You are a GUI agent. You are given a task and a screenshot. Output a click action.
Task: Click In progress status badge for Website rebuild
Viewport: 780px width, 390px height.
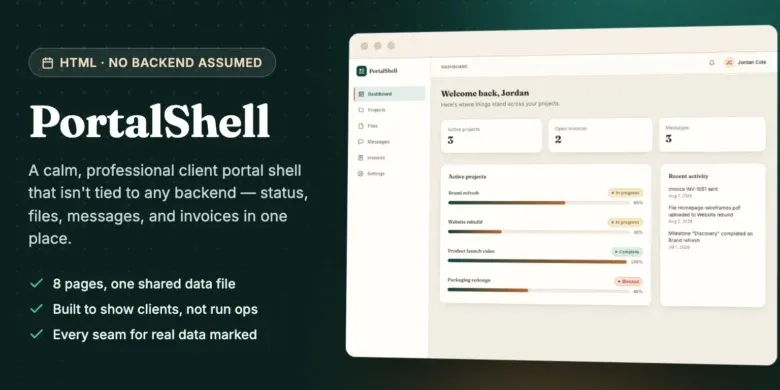[x=625, y=222]
